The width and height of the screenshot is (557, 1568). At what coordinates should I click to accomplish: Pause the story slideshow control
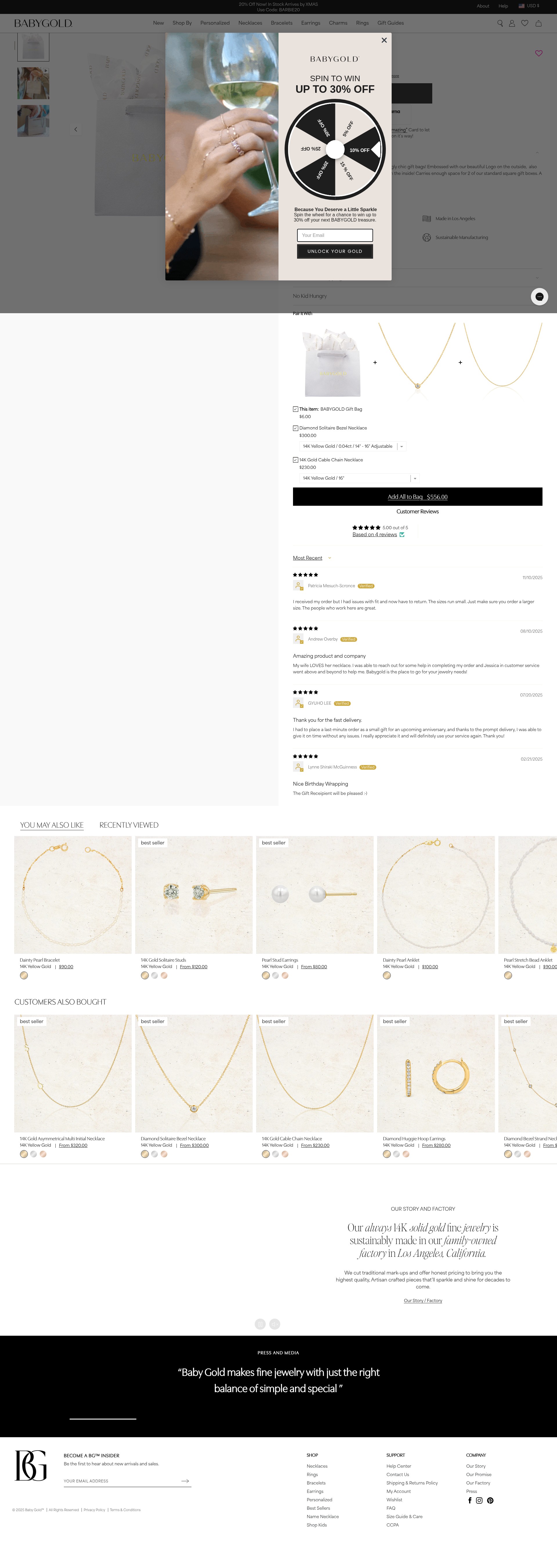pyautogui.click(x=260, y=1324)
